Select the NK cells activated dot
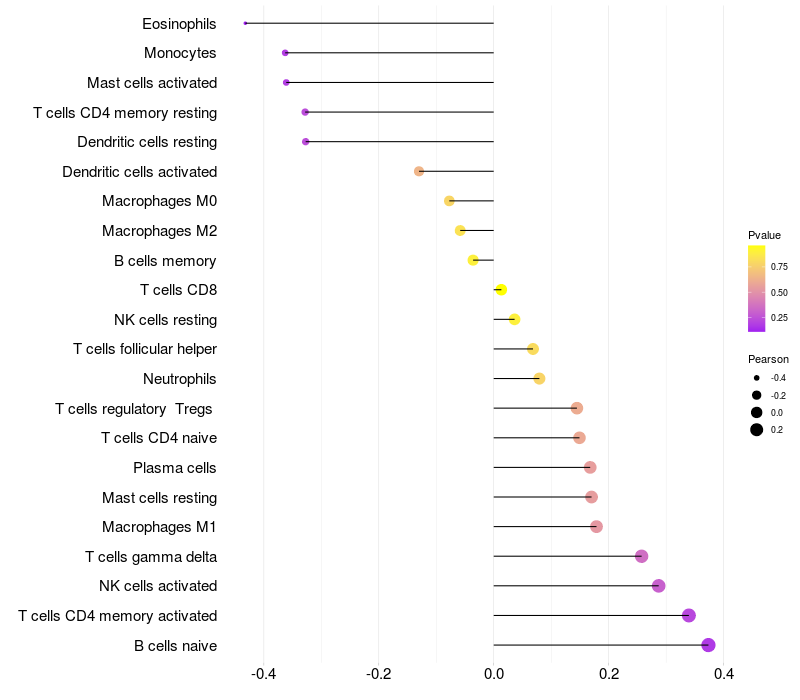Viewport: 800px width, 700px height. 658,586
